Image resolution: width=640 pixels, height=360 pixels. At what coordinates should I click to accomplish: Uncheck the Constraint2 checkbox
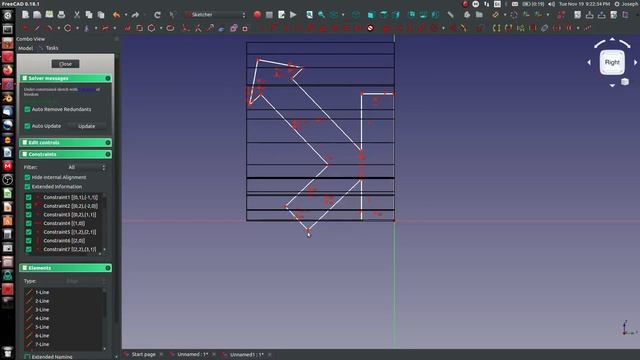point(29,206)
